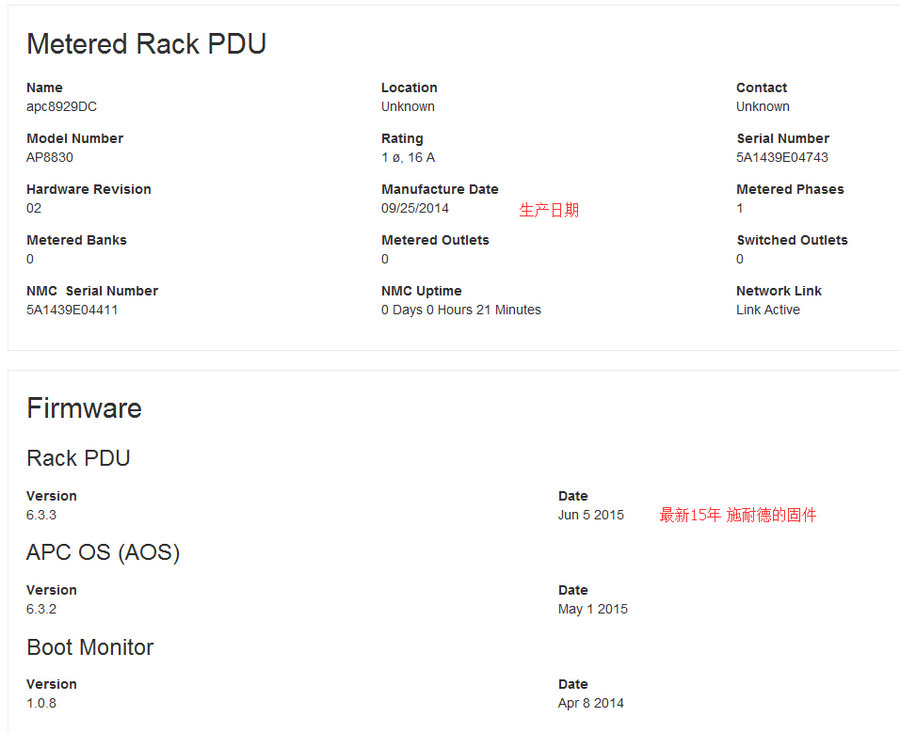Click the May 1 2015 date

(593, 609)
